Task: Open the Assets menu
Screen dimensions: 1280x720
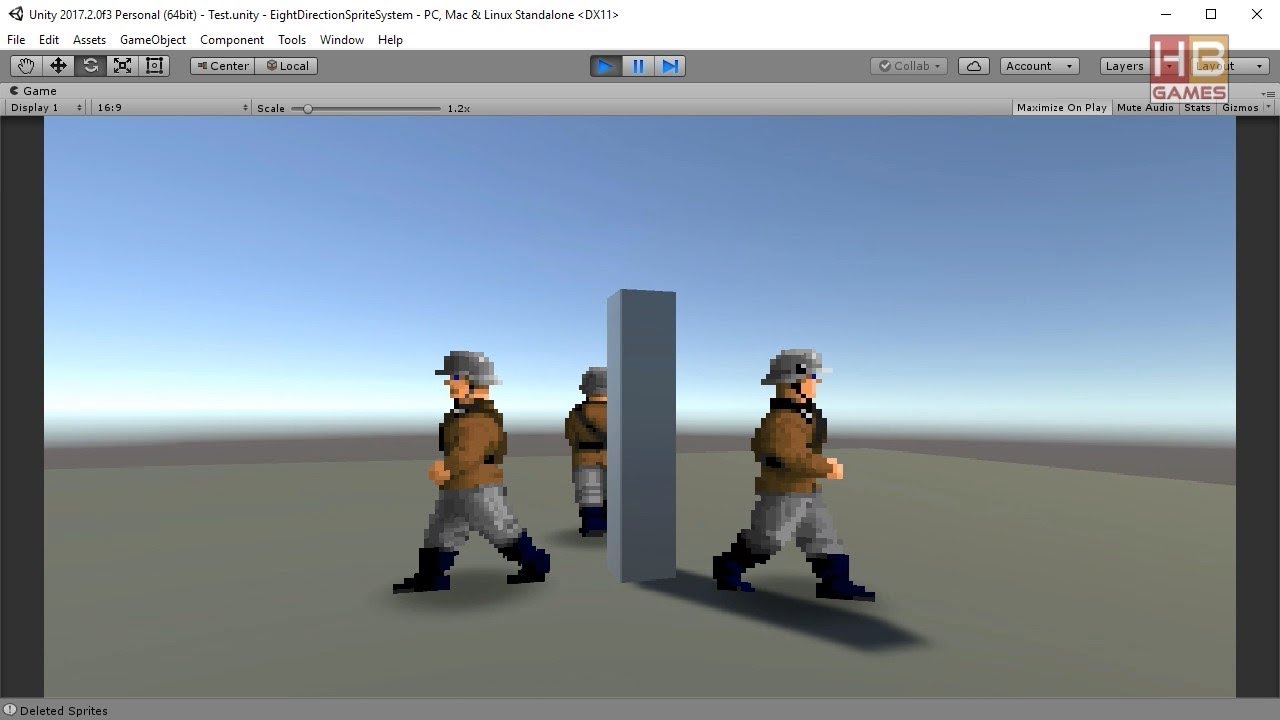Action: [89, 40]
